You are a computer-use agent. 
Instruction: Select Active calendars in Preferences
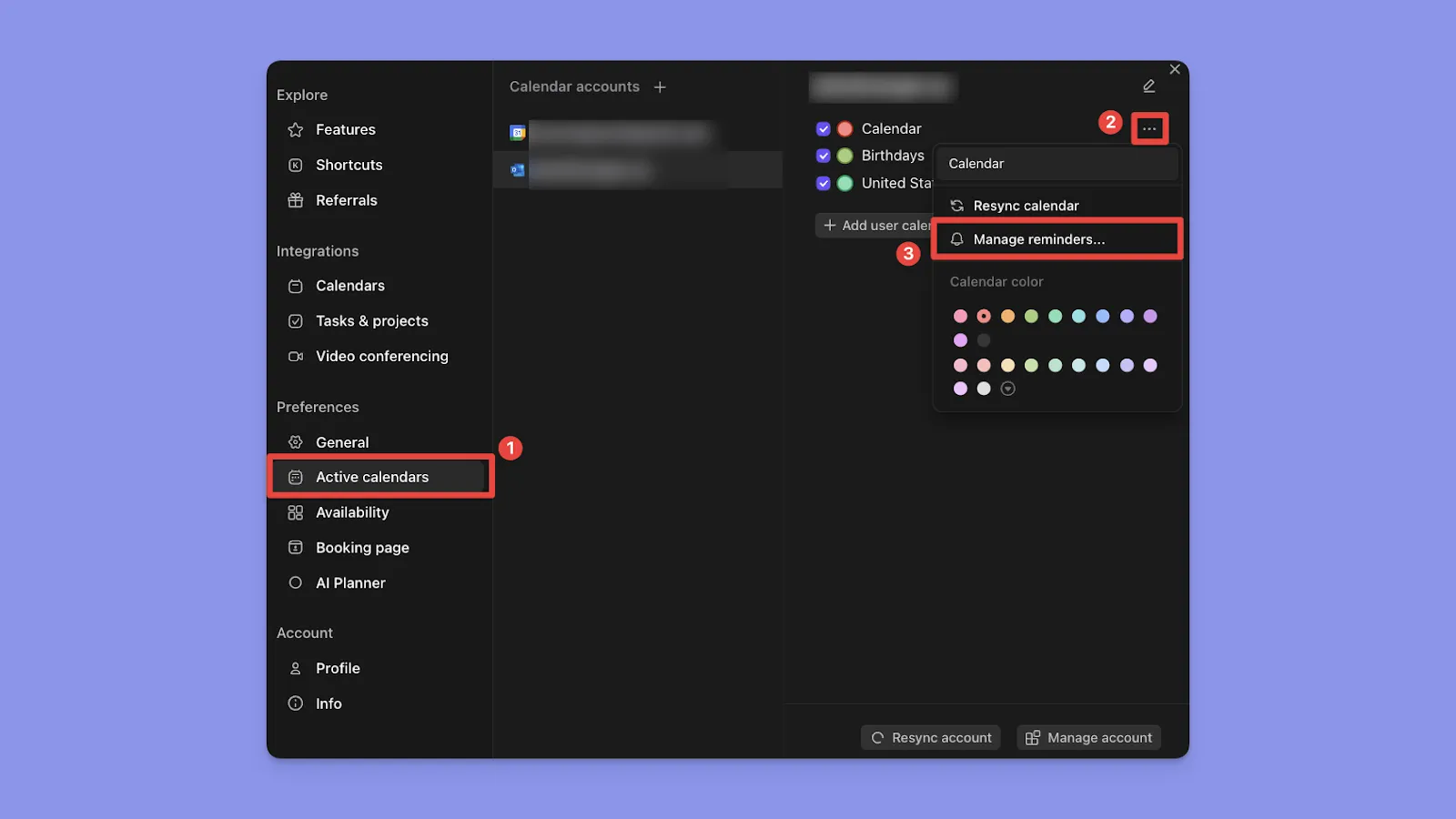click(x=372, y=476)
